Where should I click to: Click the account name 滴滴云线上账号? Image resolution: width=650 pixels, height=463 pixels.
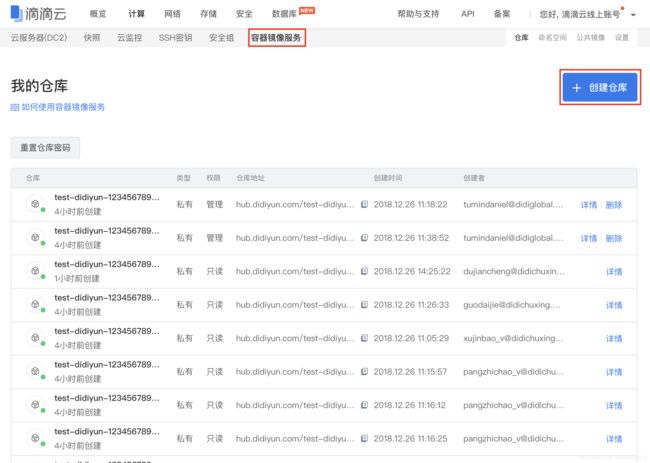(x=591, y=15)
